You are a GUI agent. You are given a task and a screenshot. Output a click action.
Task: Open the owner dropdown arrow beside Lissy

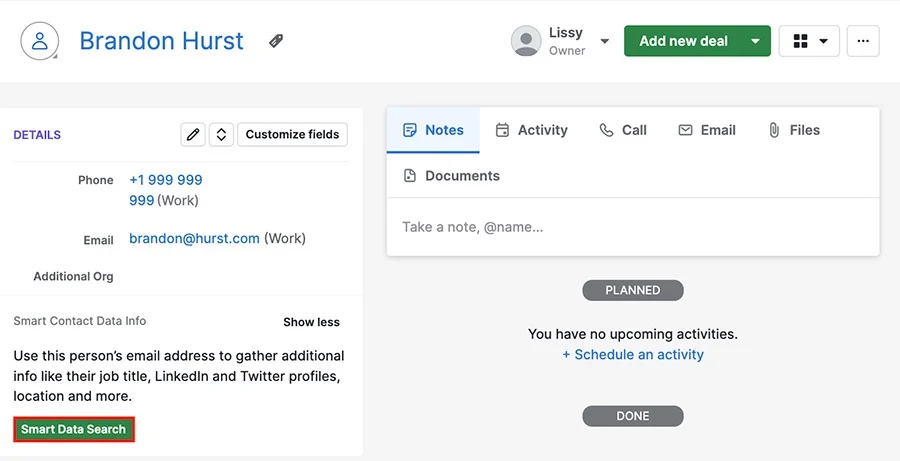[x=604, y=41]
